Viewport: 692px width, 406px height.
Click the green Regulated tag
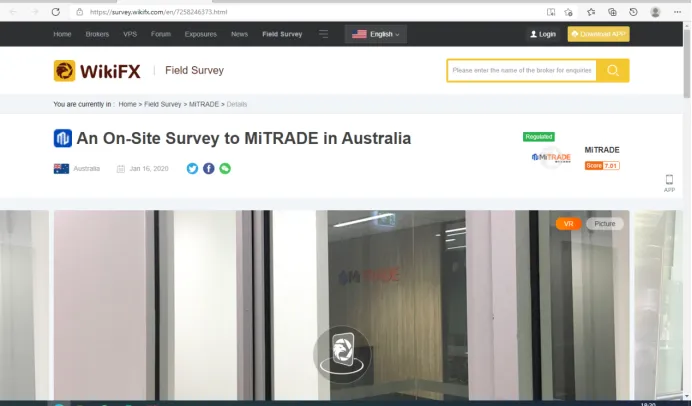[x=539, y=137]
